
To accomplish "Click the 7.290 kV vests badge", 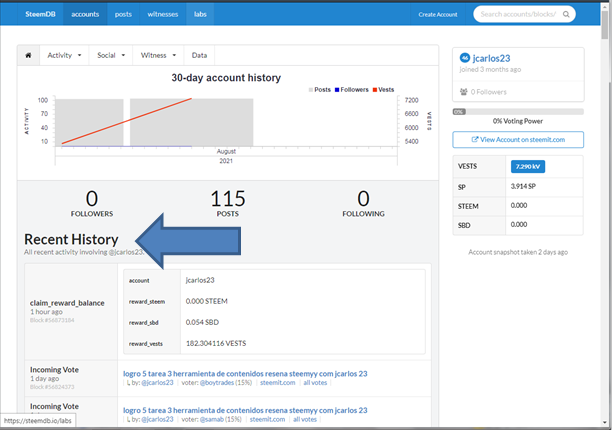I will point(528,166).
